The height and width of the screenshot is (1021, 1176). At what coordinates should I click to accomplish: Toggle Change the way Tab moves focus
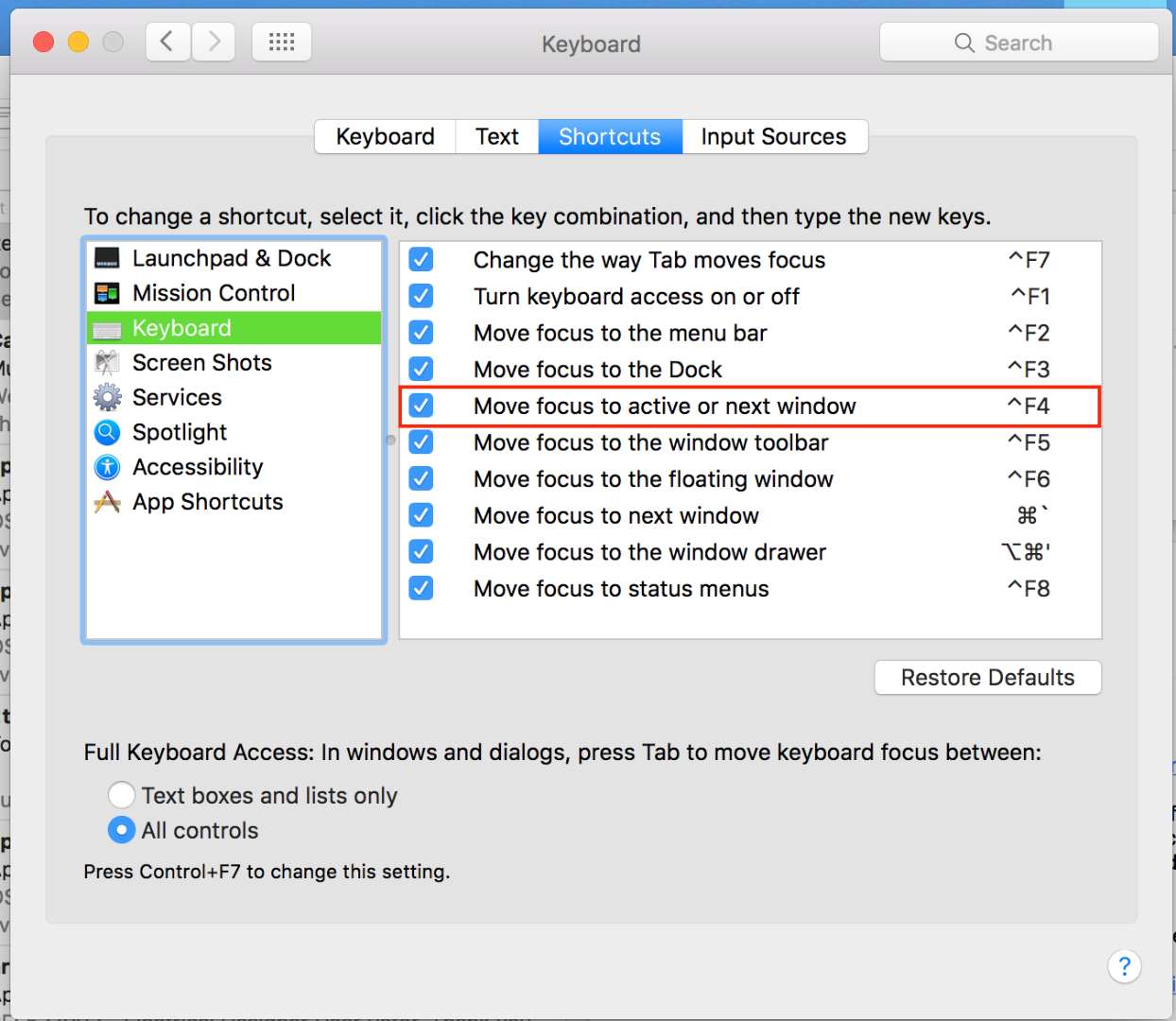point(421,259)
